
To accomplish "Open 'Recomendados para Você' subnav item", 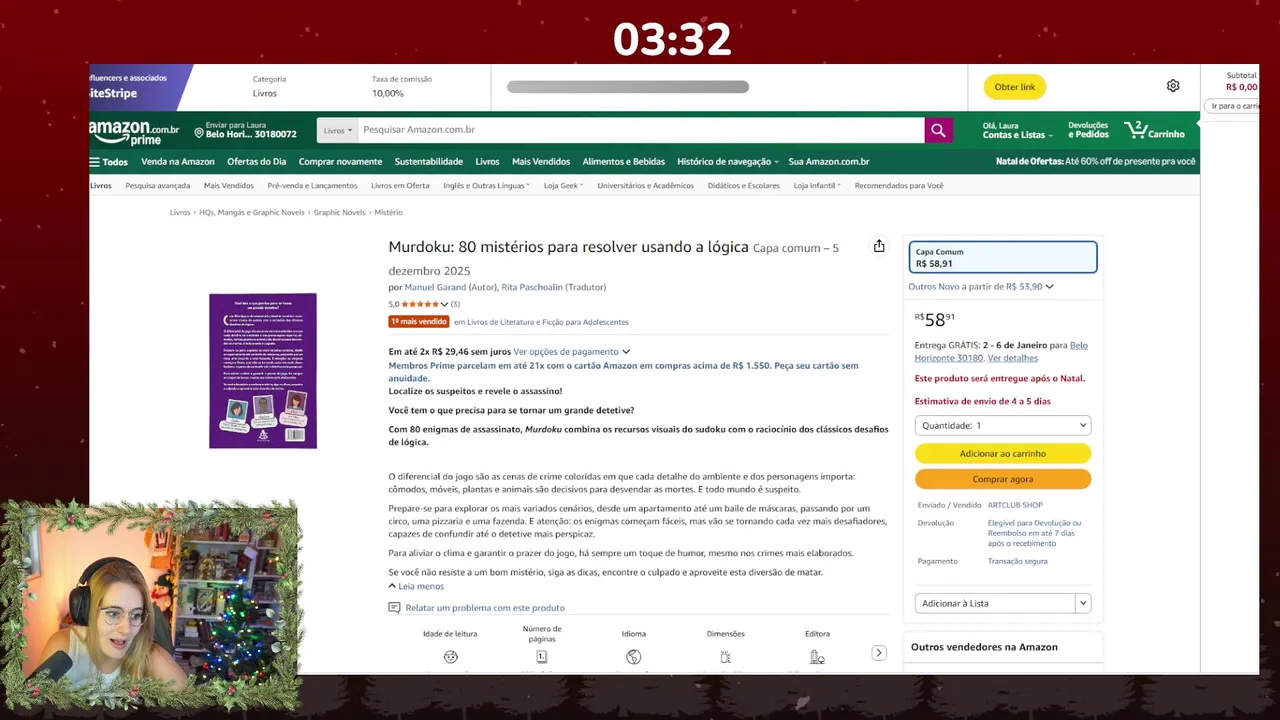I will (x=899, y=185).
